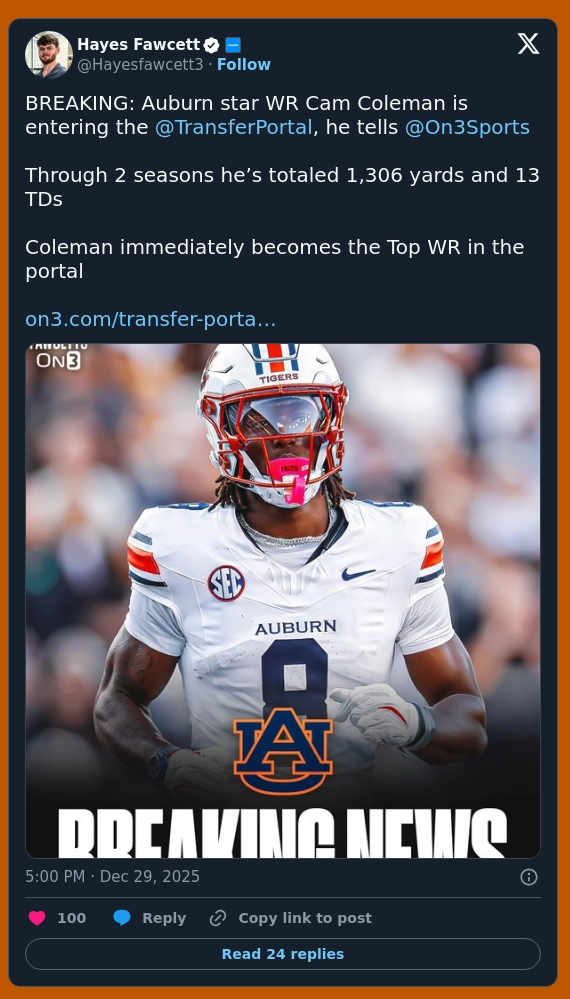The image size is (570, 999).
Task: Open the Auburn player photo
Action: click(x=283, y=601)
